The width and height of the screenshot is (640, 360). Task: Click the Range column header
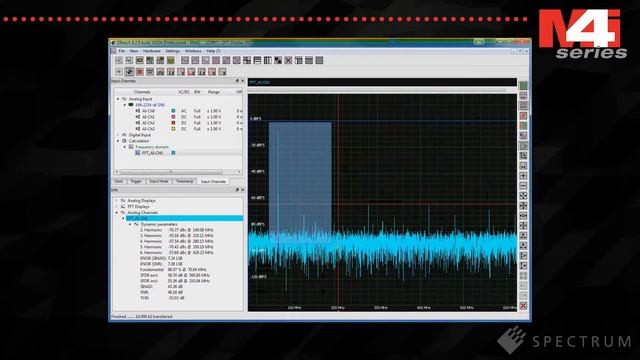[214, 92]
